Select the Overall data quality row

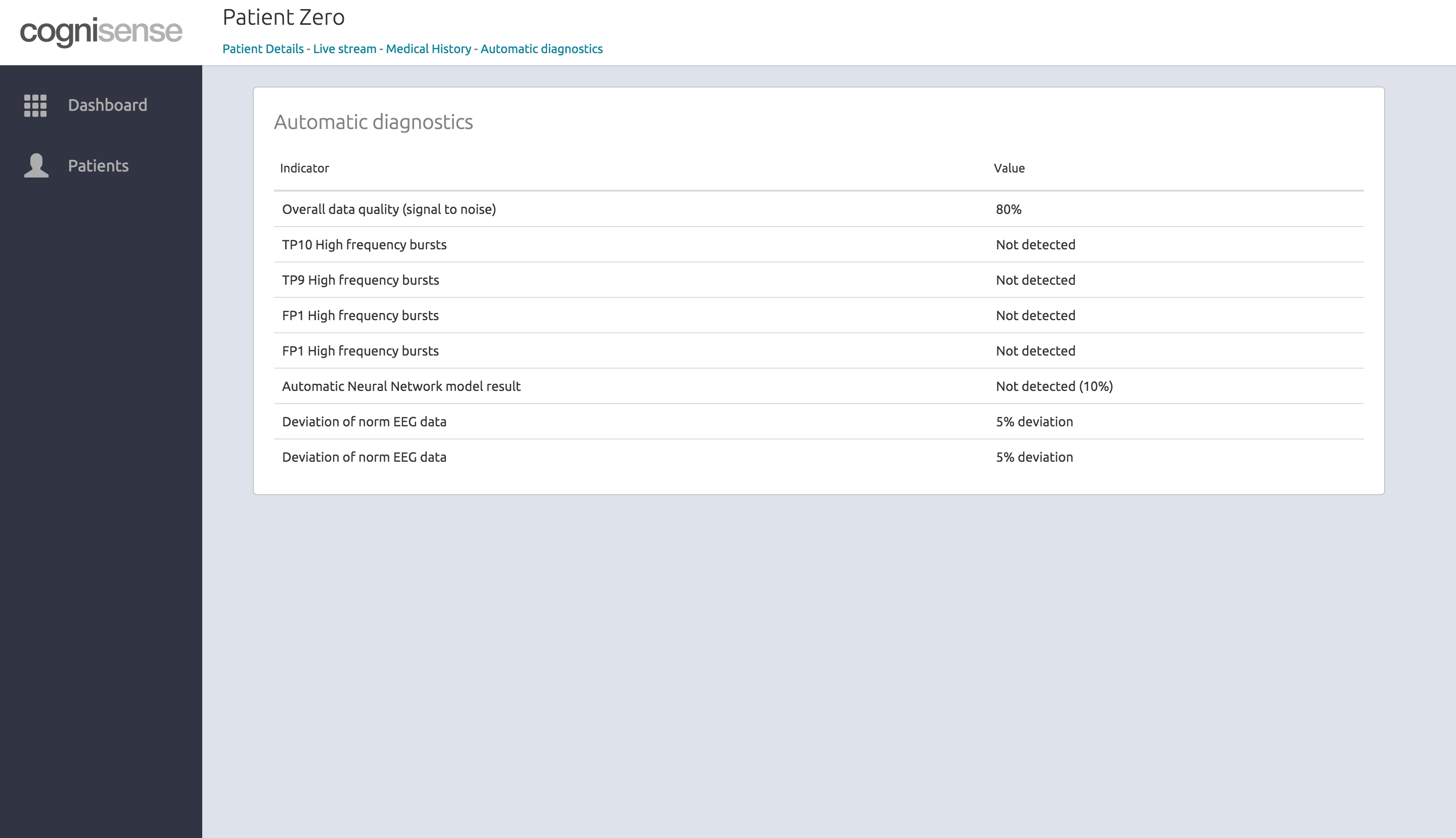[389, 209]
